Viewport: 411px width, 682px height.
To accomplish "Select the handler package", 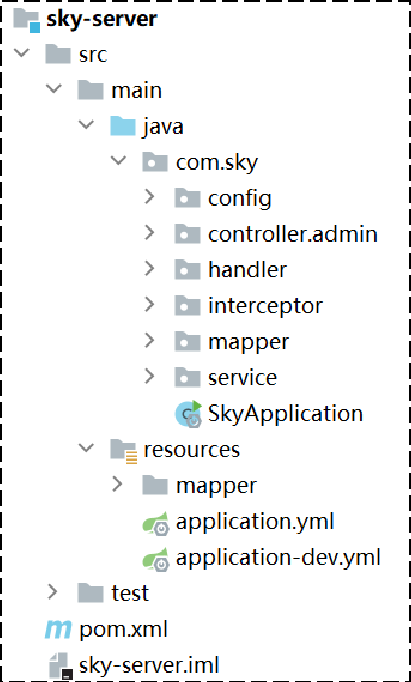I will click(x=247, y=270).
